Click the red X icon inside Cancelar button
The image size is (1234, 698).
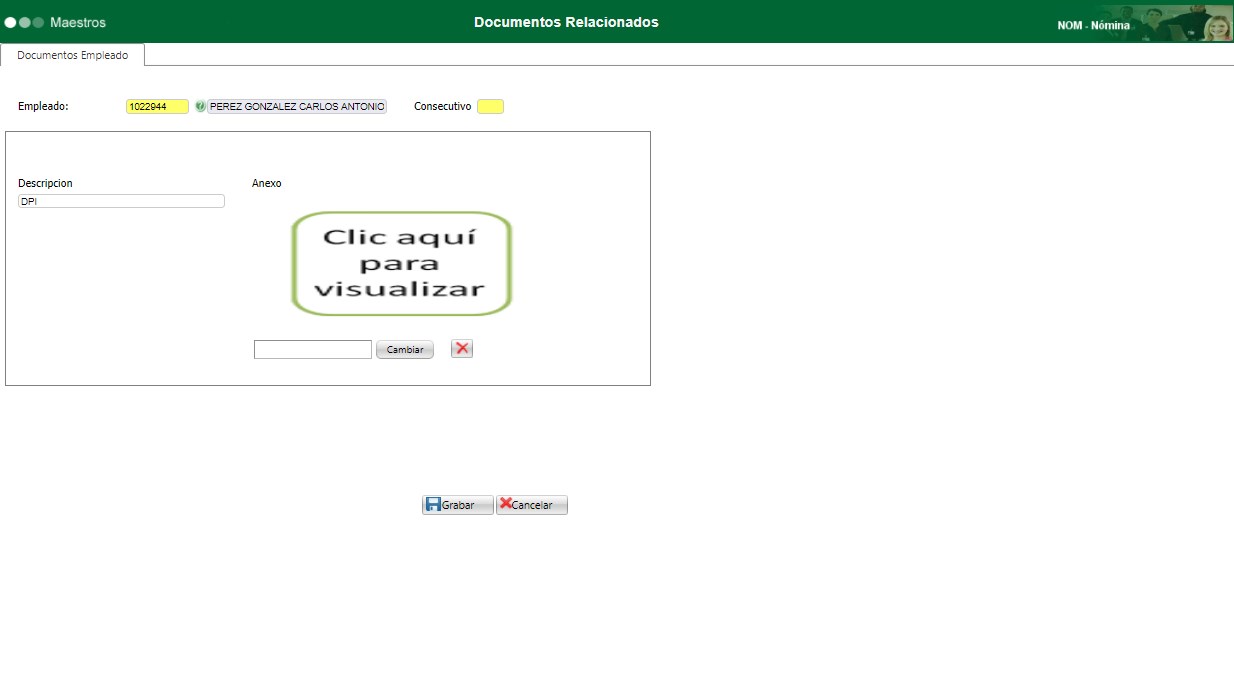coord(505,504)
